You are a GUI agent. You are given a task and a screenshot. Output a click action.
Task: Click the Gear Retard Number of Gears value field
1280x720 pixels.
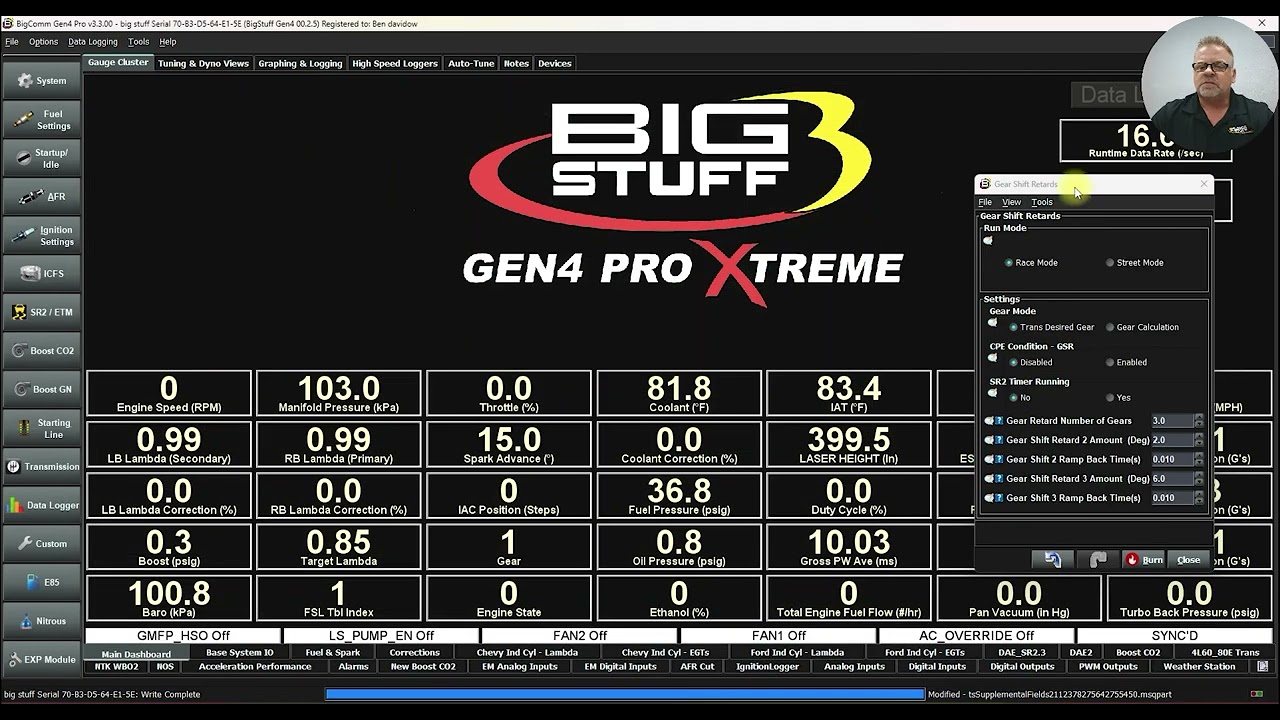(1172, 421)
